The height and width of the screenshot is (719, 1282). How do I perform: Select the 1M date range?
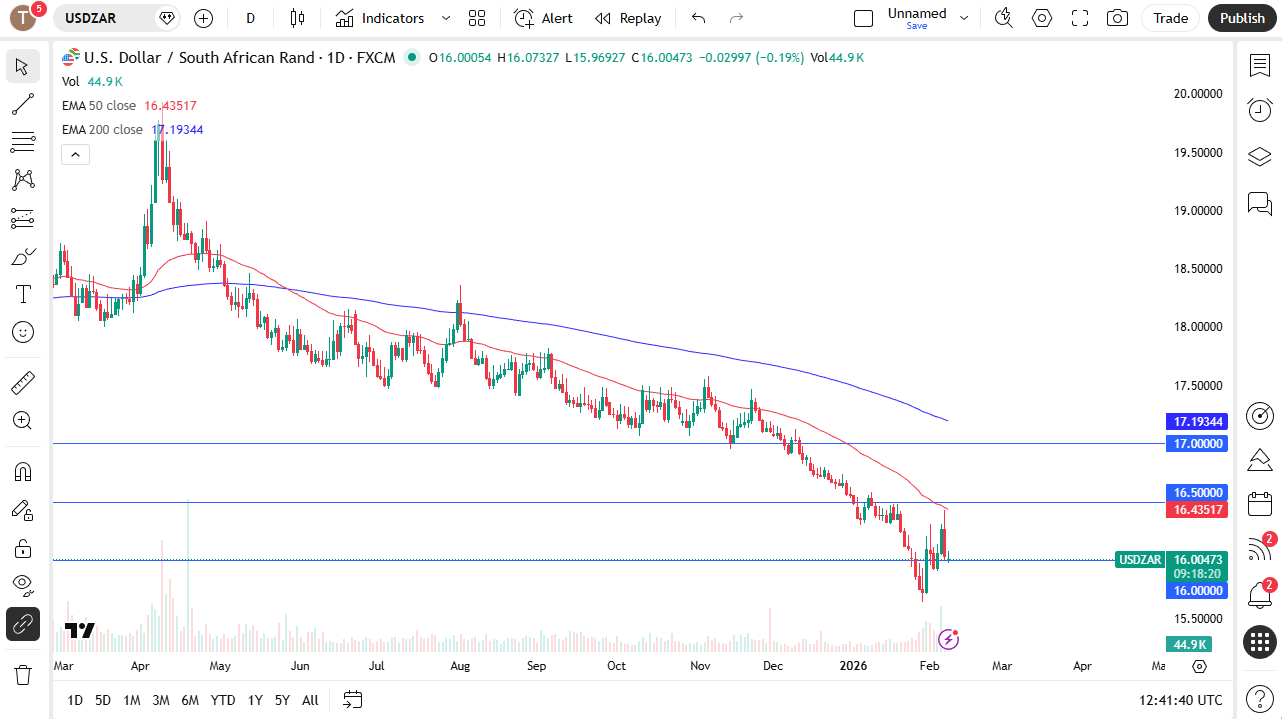[132, 700]
